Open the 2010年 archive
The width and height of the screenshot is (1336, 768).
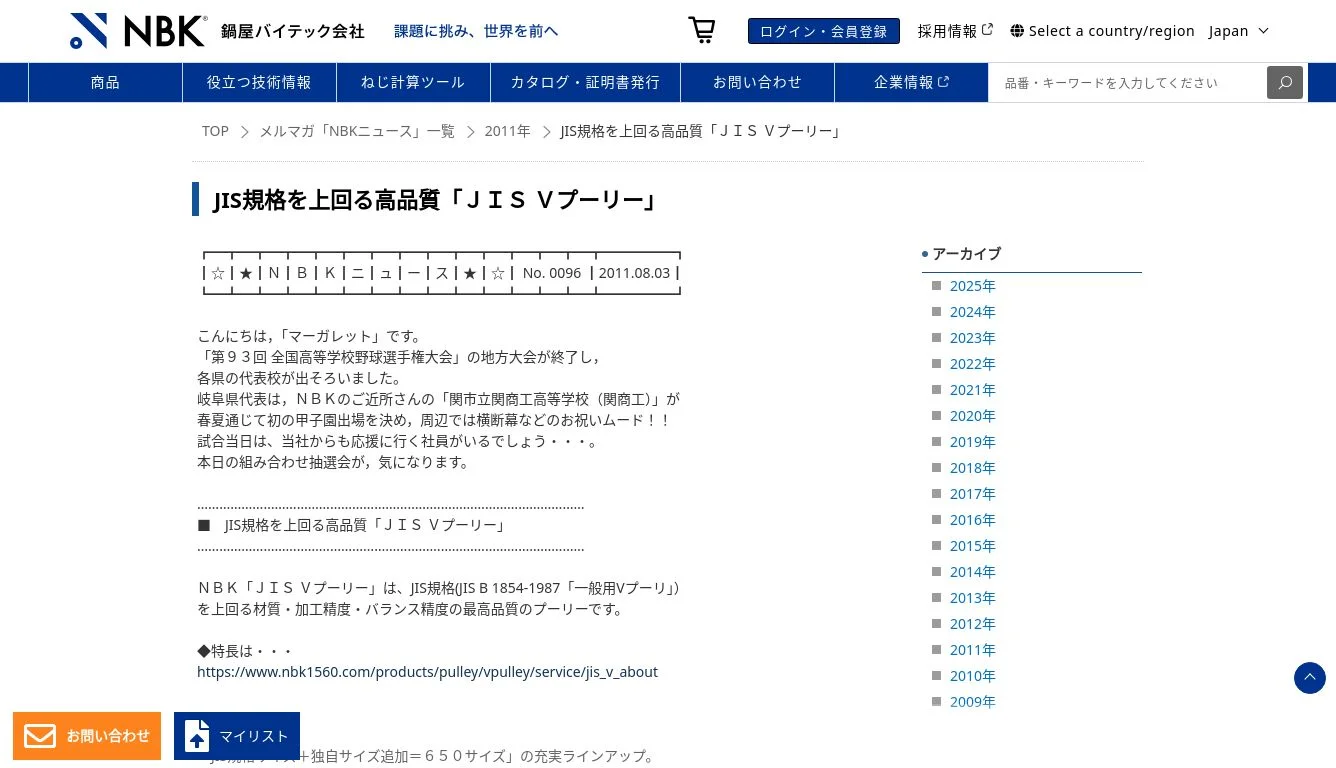[973, 676]
